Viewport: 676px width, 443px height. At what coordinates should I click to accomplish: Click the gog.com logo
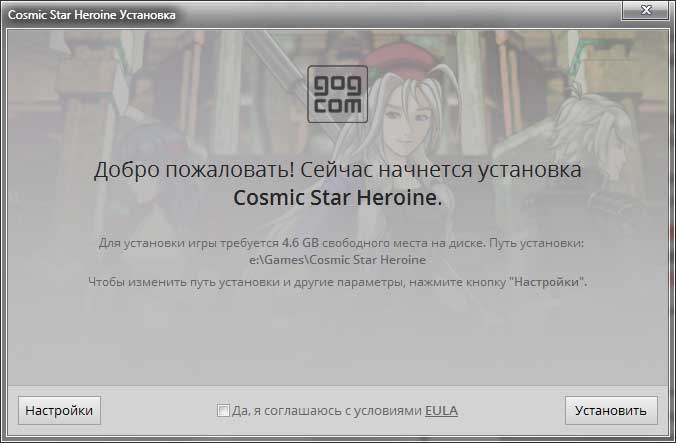(338, 94)
